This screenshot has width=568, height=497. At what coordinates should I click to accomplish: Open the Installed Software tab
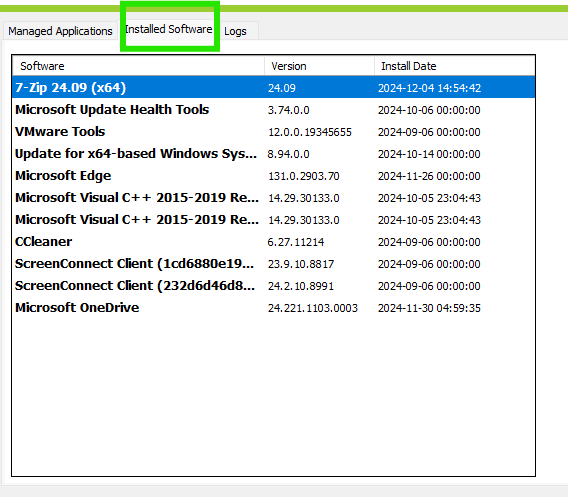[169, 29]
